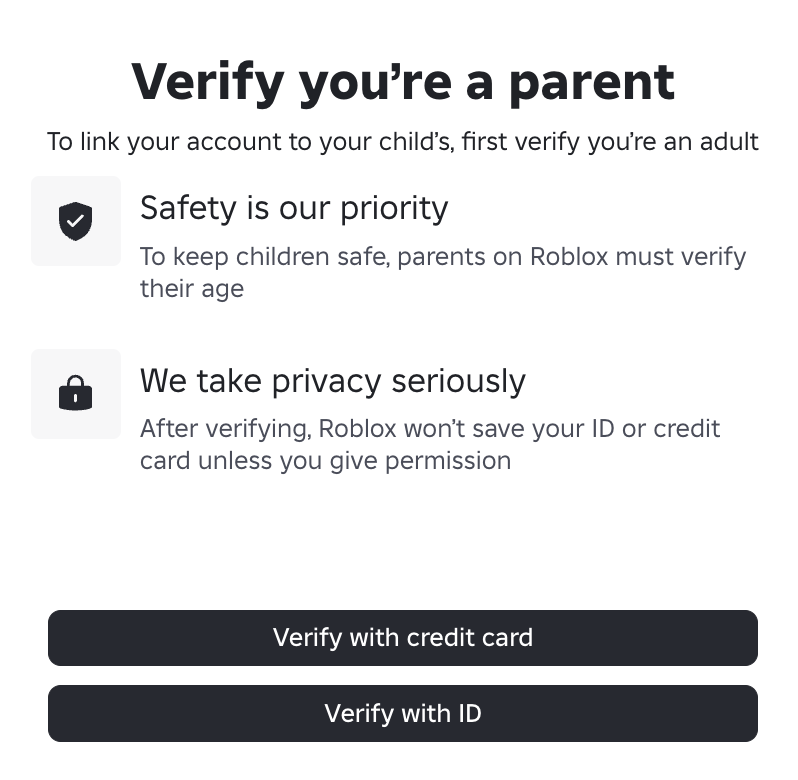Click "card unless you give permission" text line
798x780 pixels.
(325, 461)
